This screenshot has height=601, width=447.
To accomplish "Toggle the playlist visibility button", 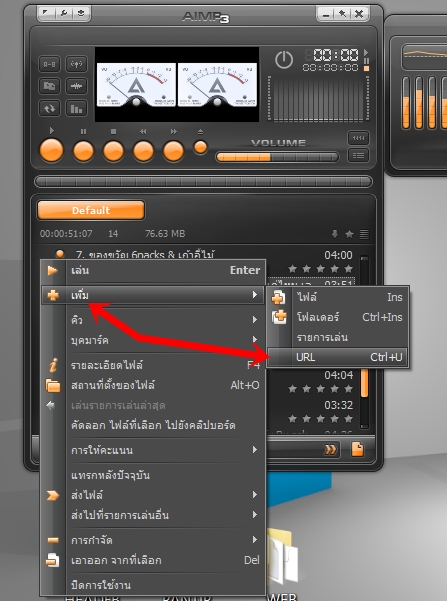I will [358, 155].
